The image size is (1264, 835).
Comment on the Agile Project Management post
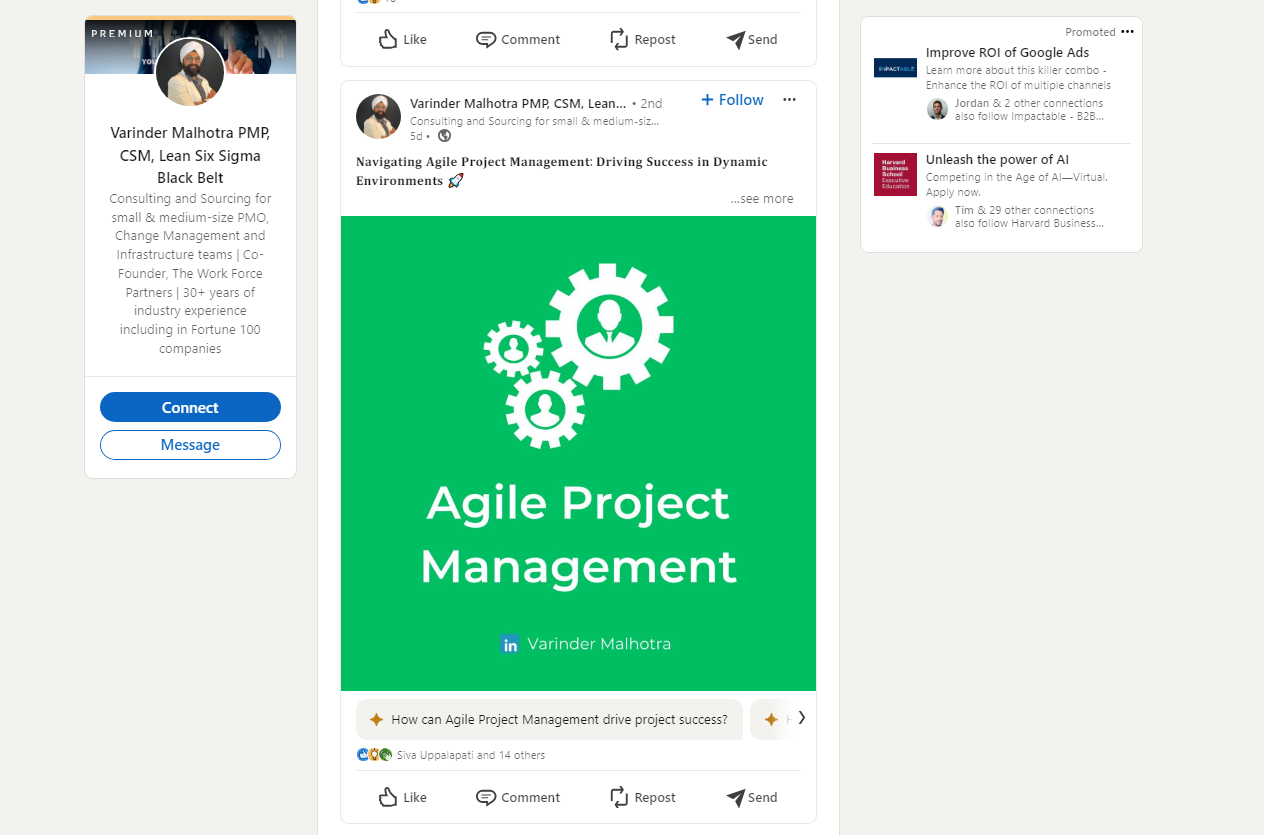(517, 797)
